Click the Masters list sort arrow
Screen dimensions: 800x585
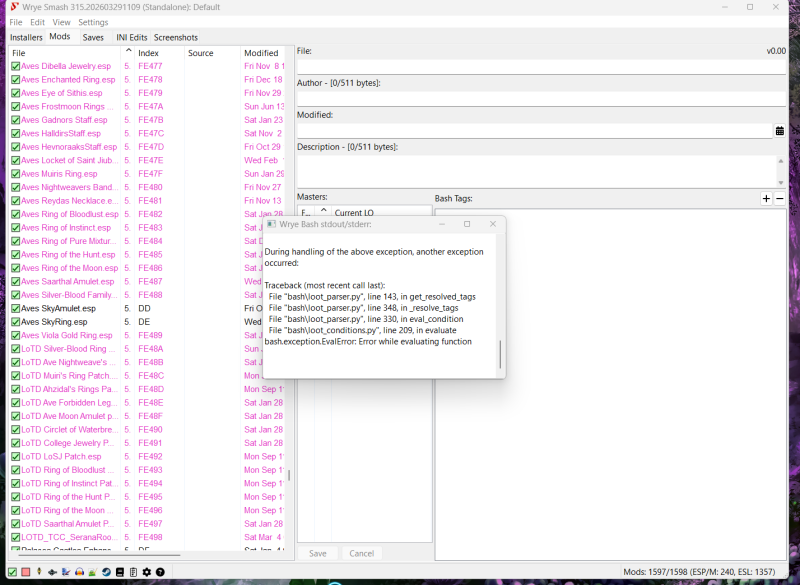point(323,210)
